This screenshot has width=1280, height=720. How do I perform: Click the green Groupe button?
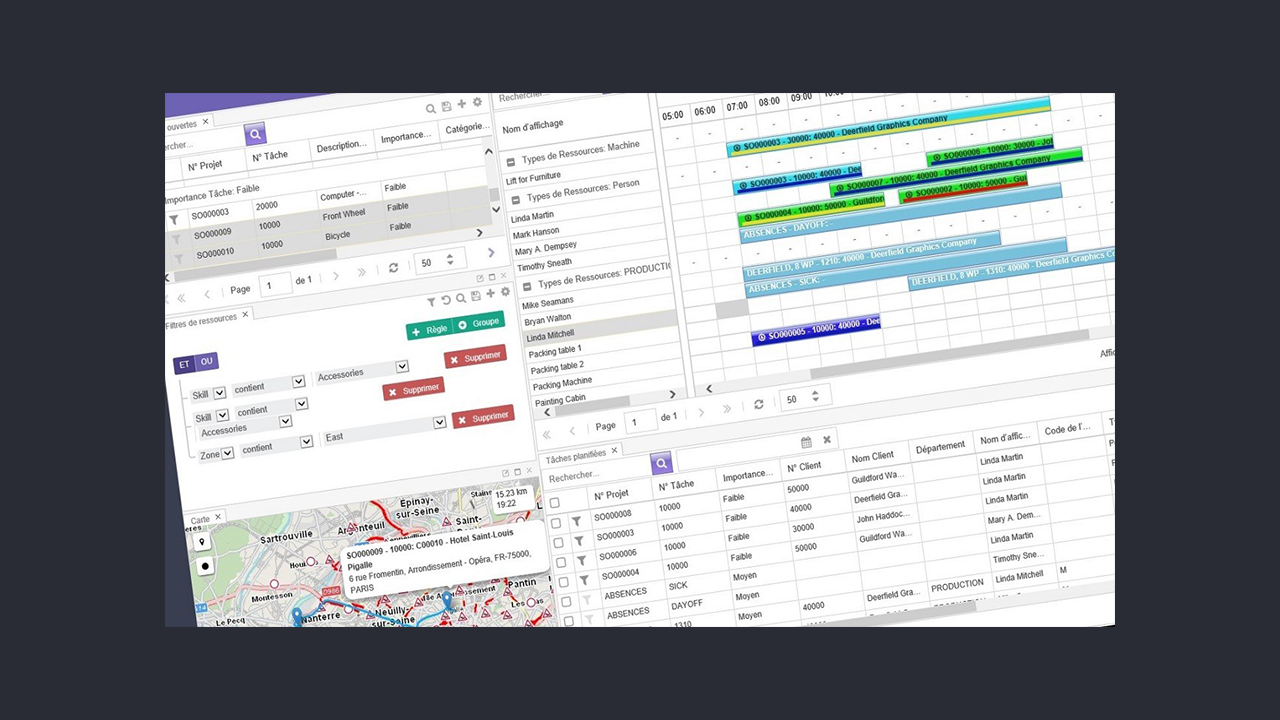tap(478, 323)
